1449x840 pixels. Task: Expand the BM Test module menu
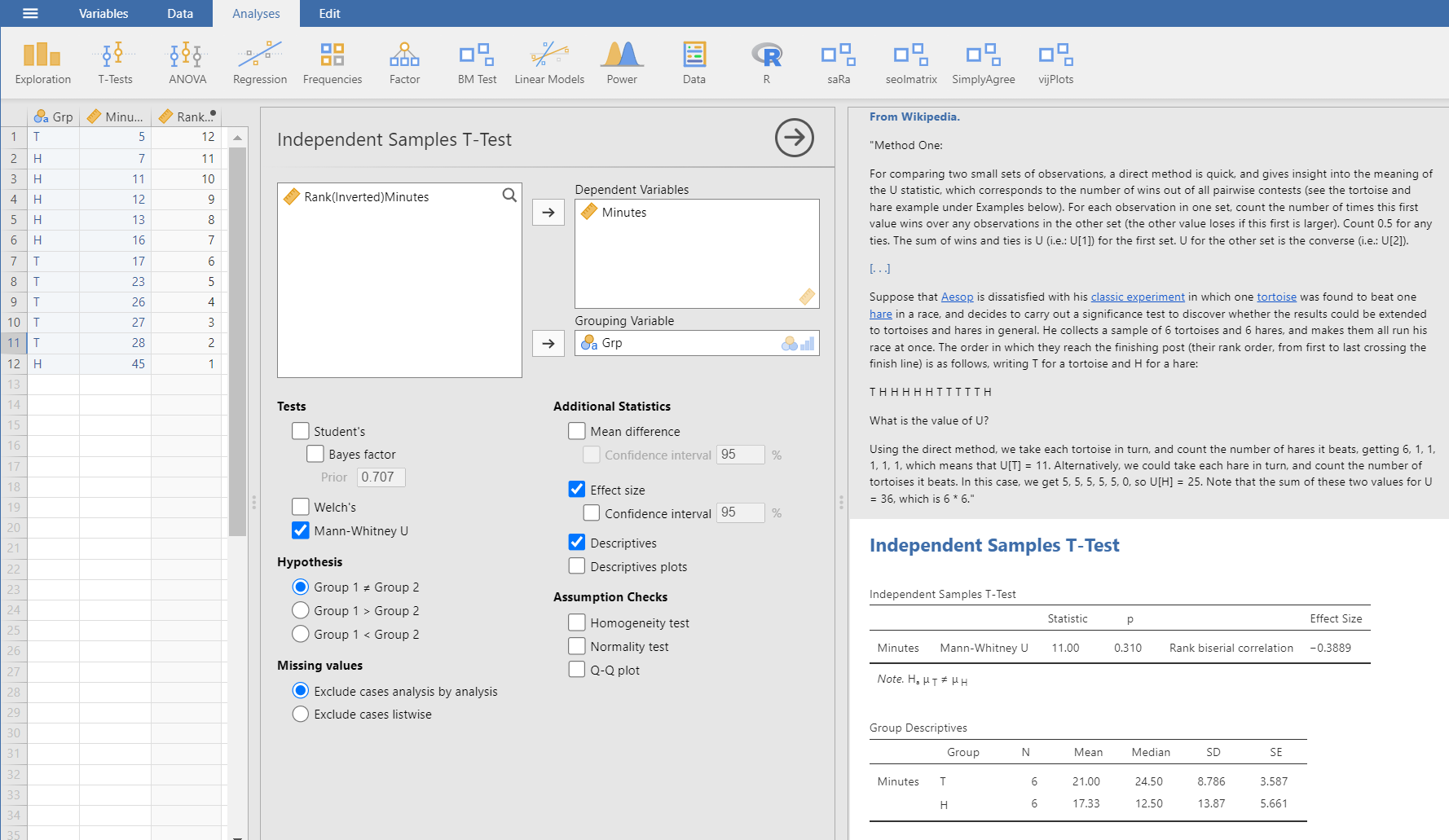click(x=477, y=63)
